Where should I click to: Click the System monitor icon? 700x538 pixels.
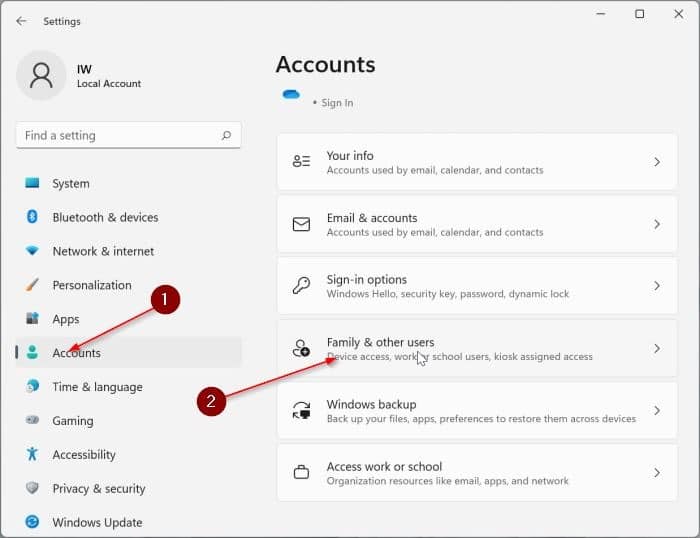point(32,183)
